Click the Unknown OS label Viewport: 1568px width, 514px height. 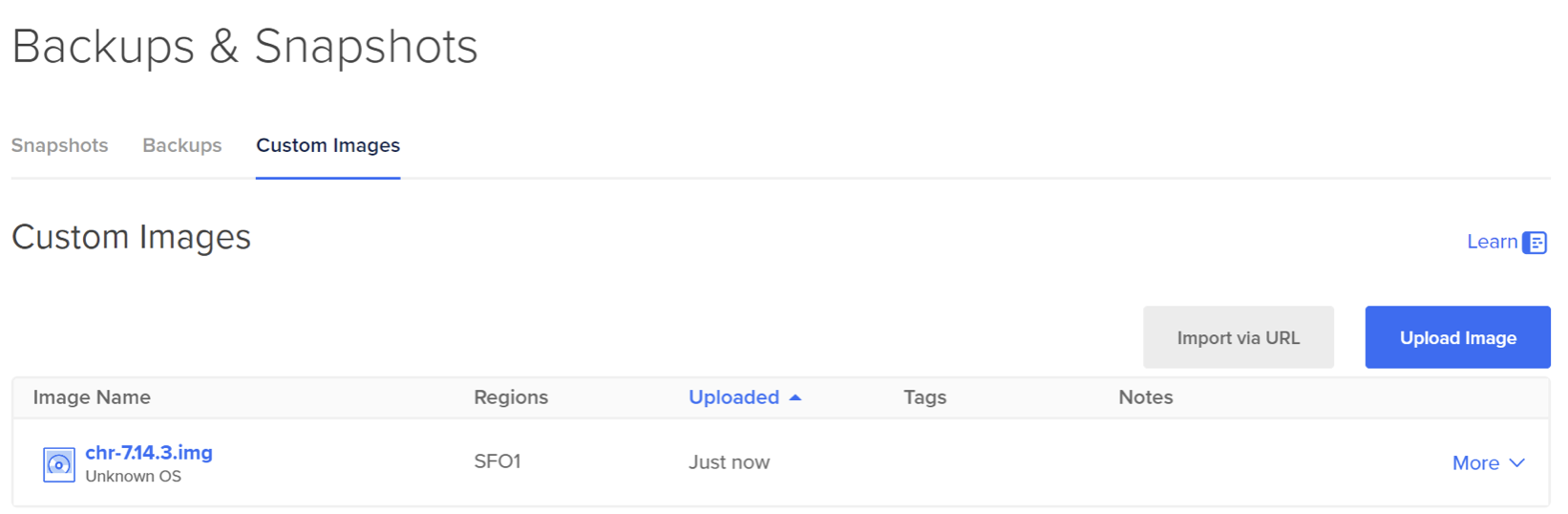(133, 477)
